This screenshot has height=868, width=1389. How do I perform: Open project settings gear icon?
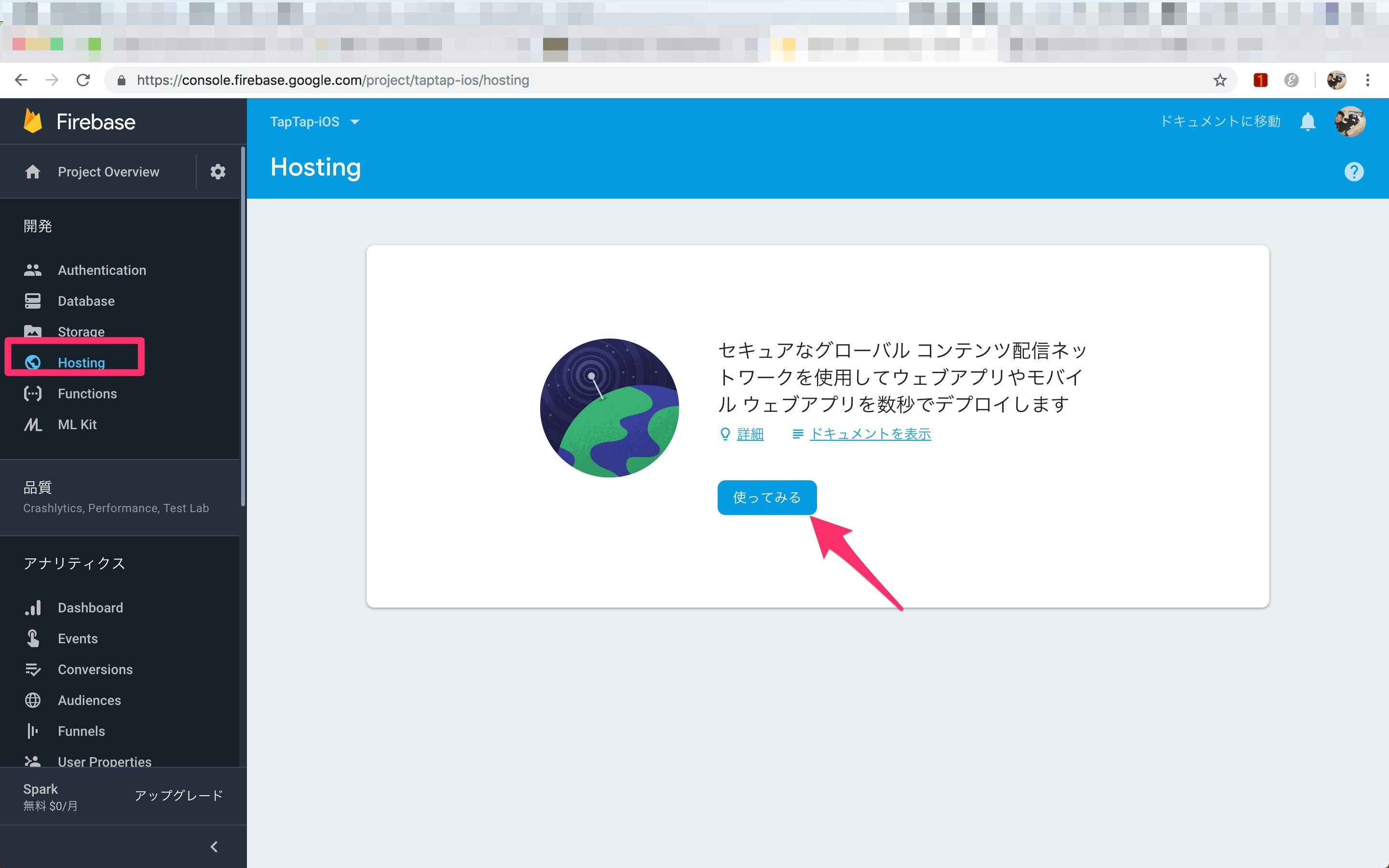click(x=218, y=172)
